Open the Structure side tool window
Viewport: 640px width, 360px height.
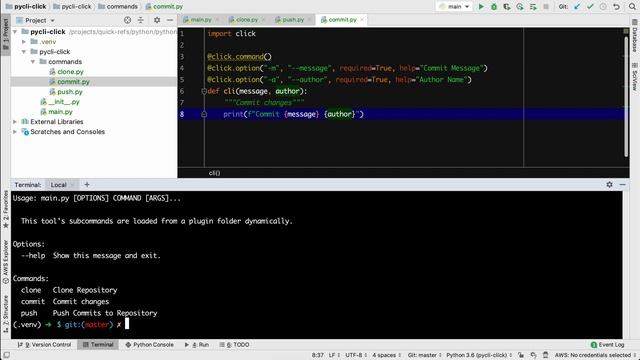6,314
